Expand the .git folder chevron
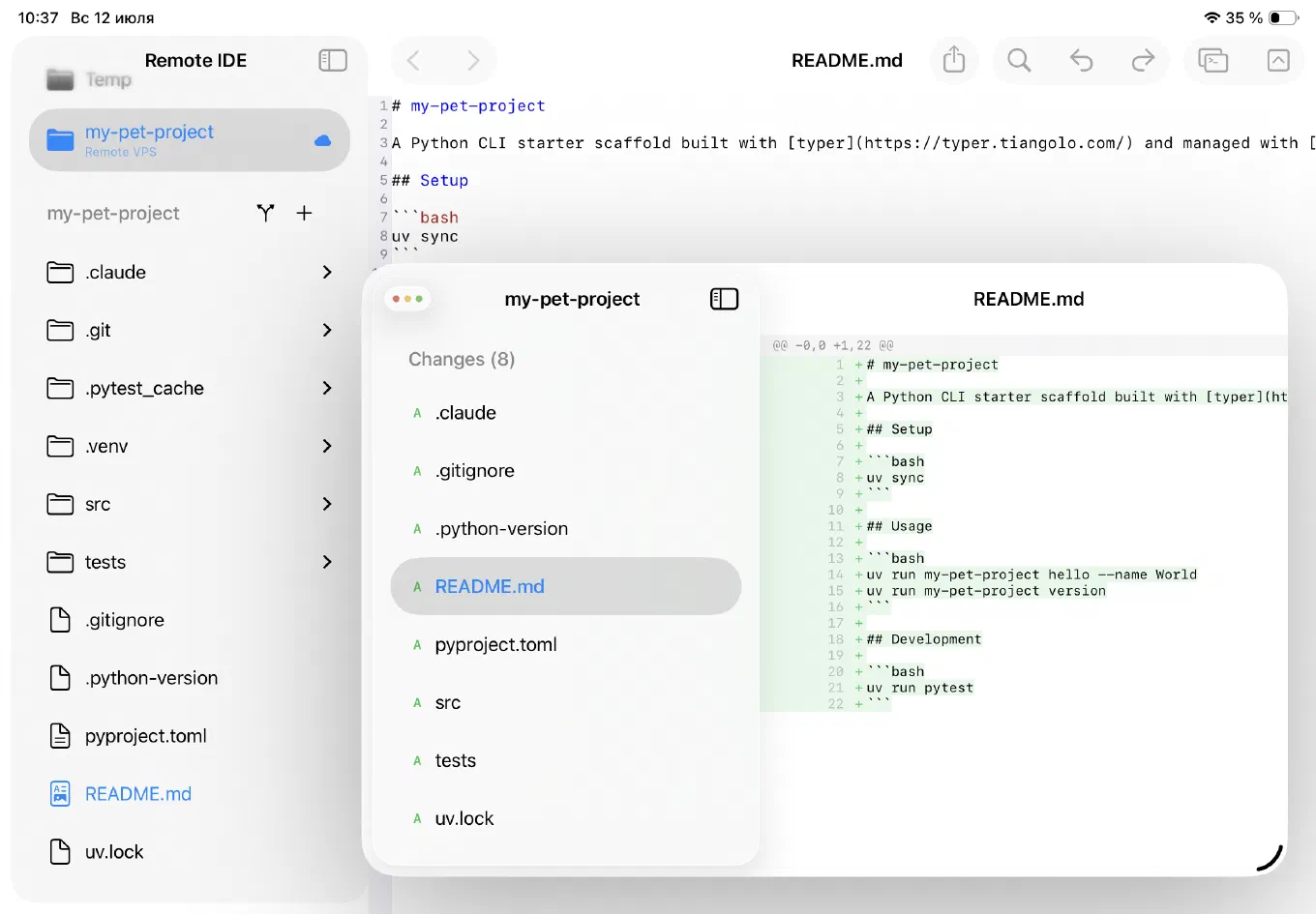1316x914 pixels. point(327,330)
